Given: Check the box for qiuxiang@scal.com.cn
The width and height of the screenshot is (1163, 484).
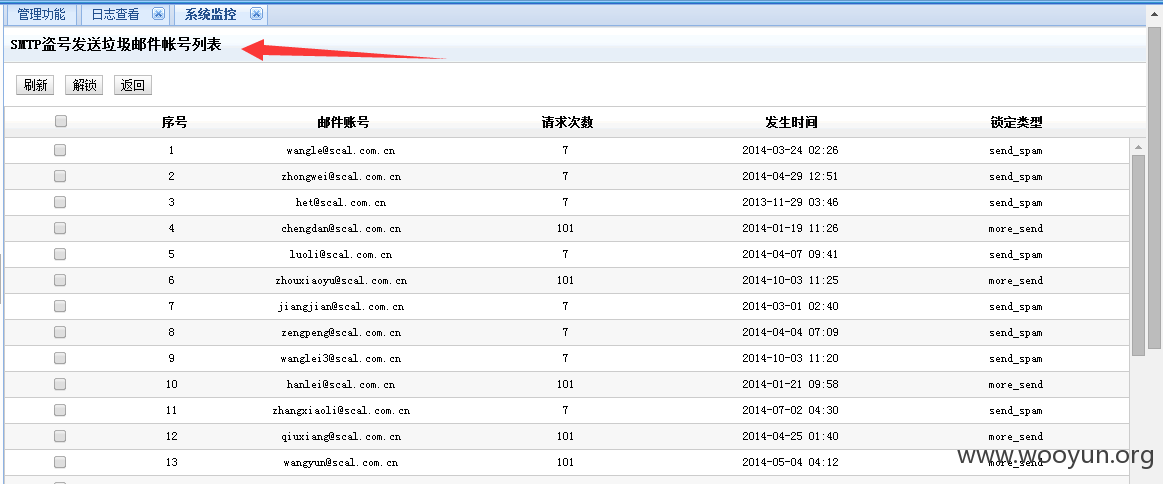Looking at the screenshot, I should (60, 436).
